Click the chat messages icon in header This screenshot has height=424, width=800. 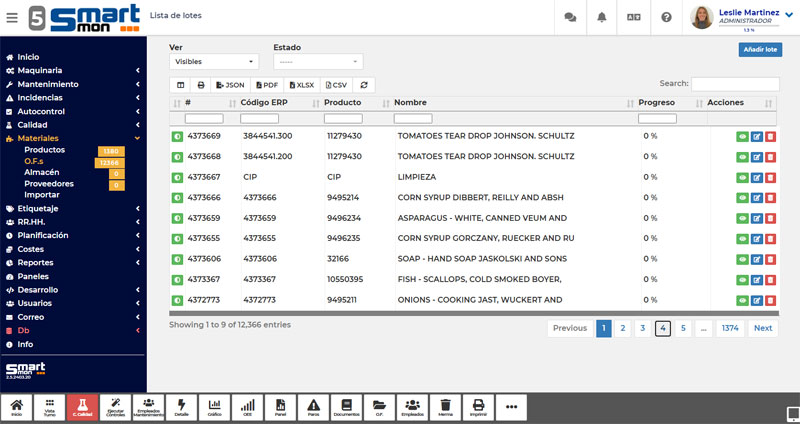coord(570,17)
